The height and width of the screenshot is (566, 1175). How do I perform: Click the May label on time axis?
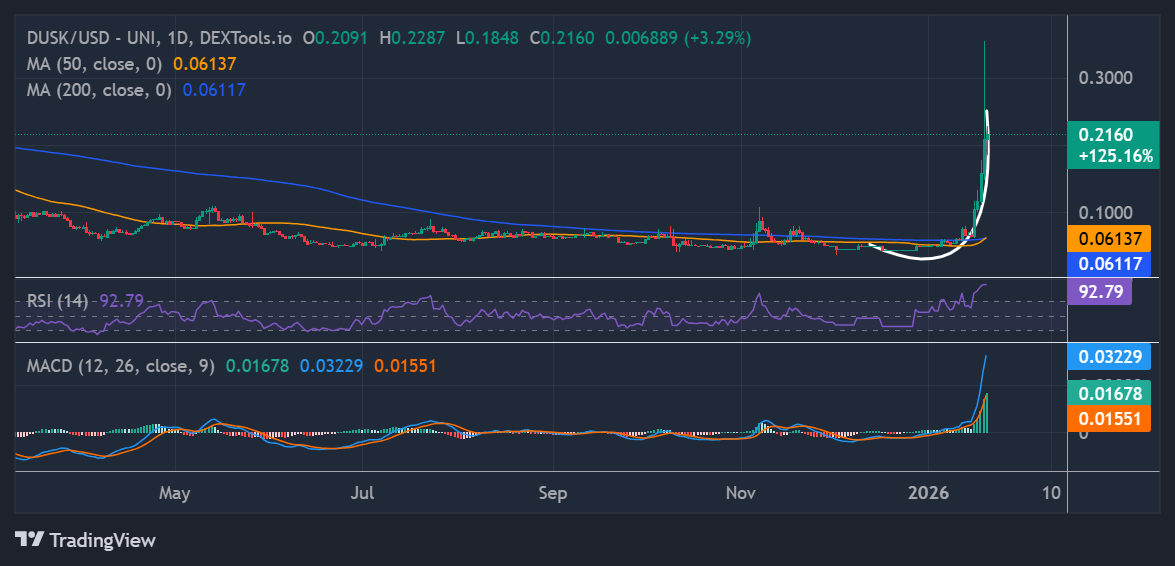click(174, 493)
